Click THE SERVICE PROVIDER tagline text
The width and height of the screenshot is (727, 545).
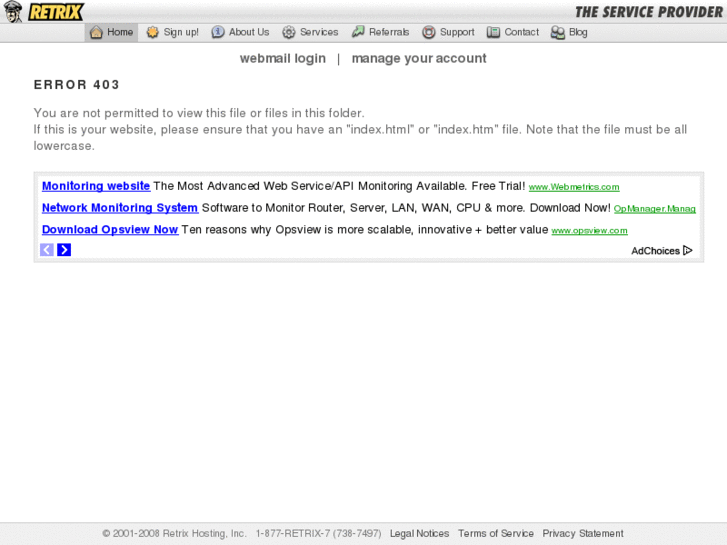pos(649,12)
